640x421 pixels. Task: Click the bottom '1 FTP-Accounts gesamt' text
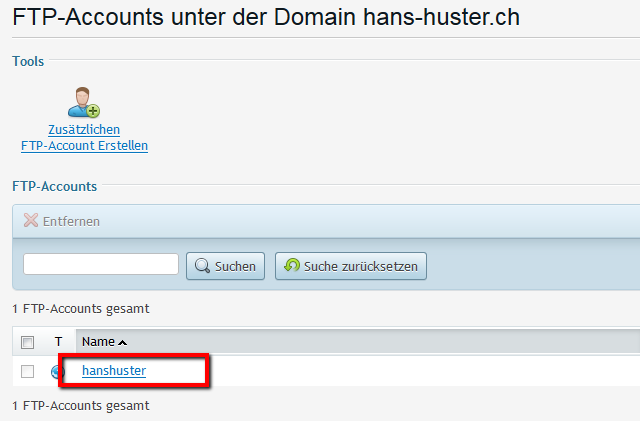pos(80,406)
